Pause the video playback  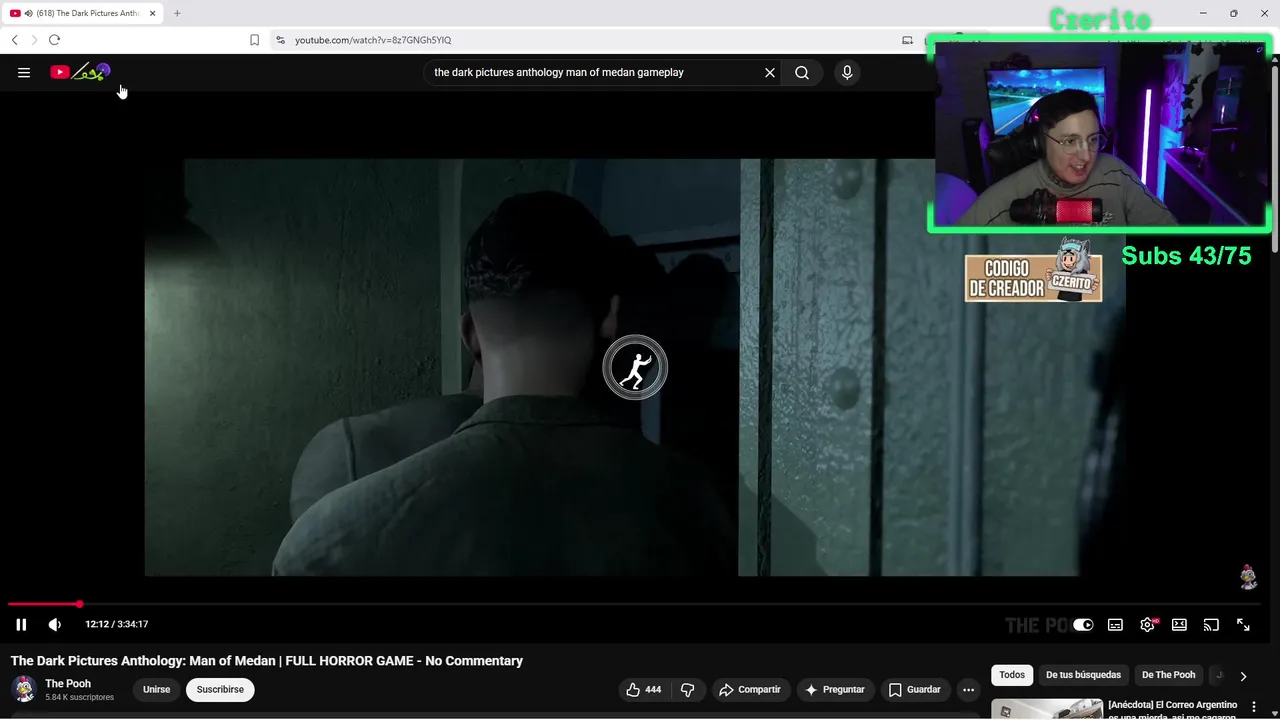pos(21,624)
